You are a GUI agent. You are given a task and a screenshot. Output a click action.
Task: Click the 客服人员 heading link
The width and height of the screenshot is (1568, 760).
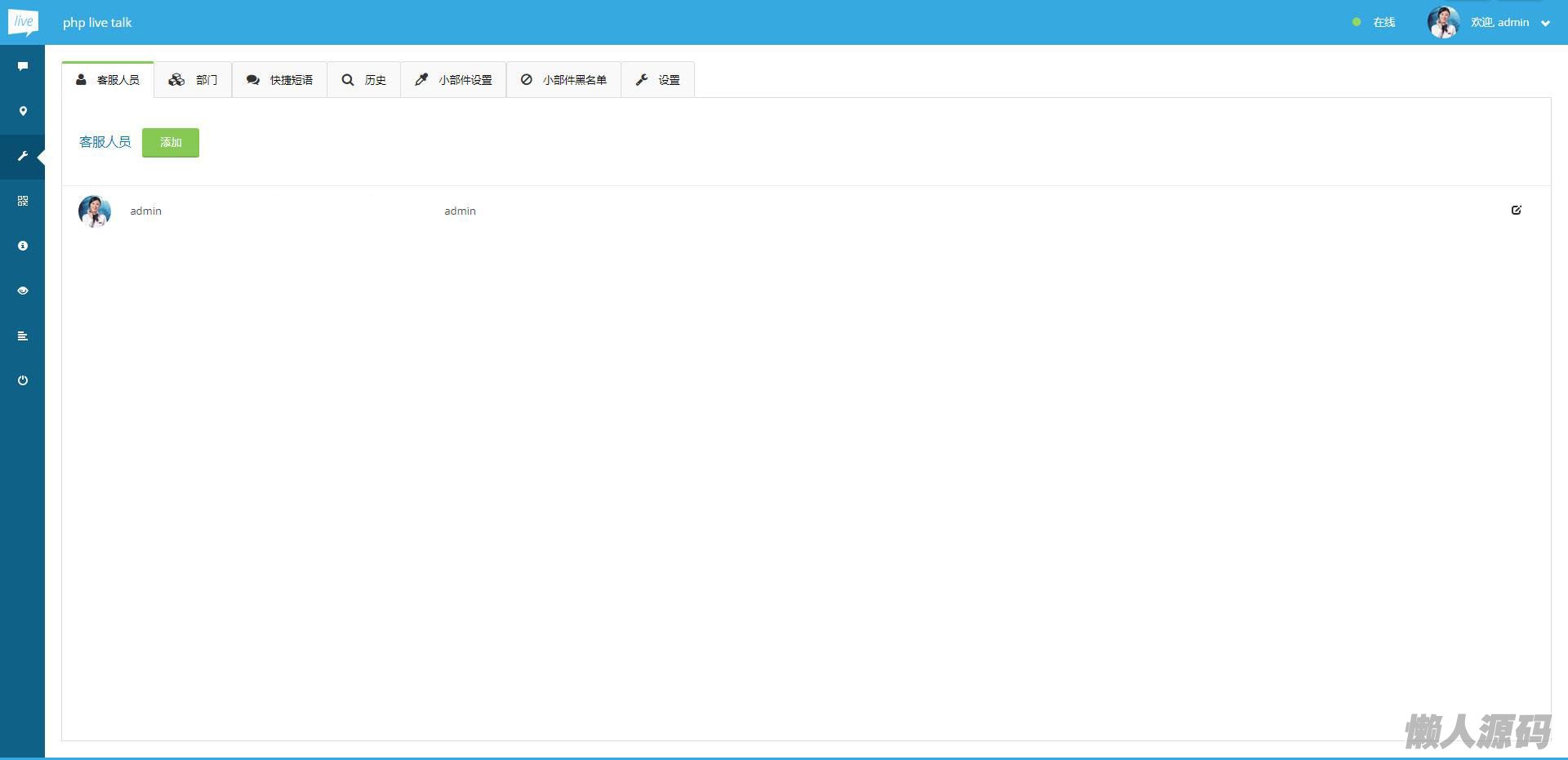click(x=105, y=142)
